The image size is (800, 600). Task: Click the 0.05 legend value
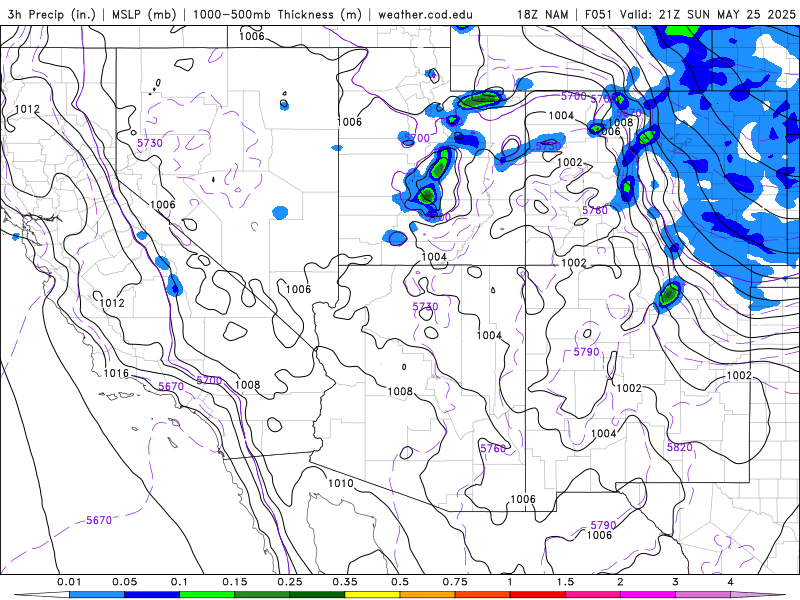124,582
